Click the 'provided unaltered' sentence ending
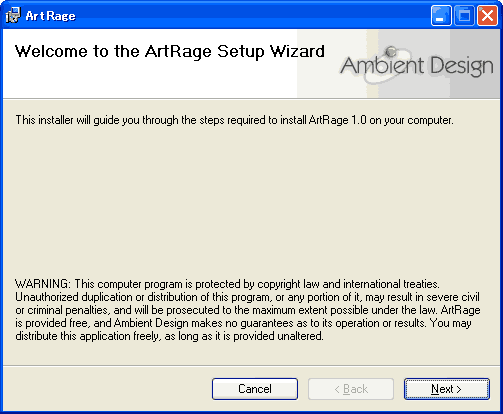 pyautogui.click(x=278, y=336)
